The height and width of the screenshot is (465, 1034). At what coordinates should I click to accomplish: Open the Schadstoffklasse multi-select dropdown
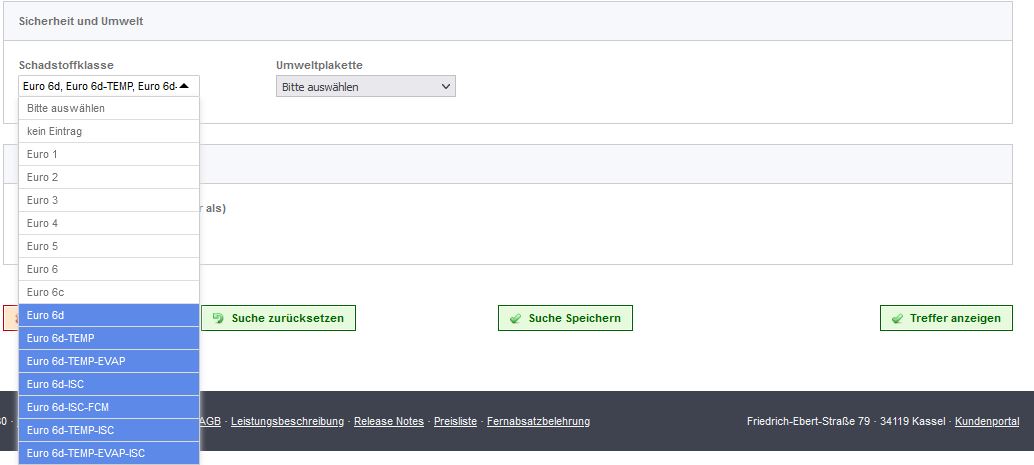point(109,86)
